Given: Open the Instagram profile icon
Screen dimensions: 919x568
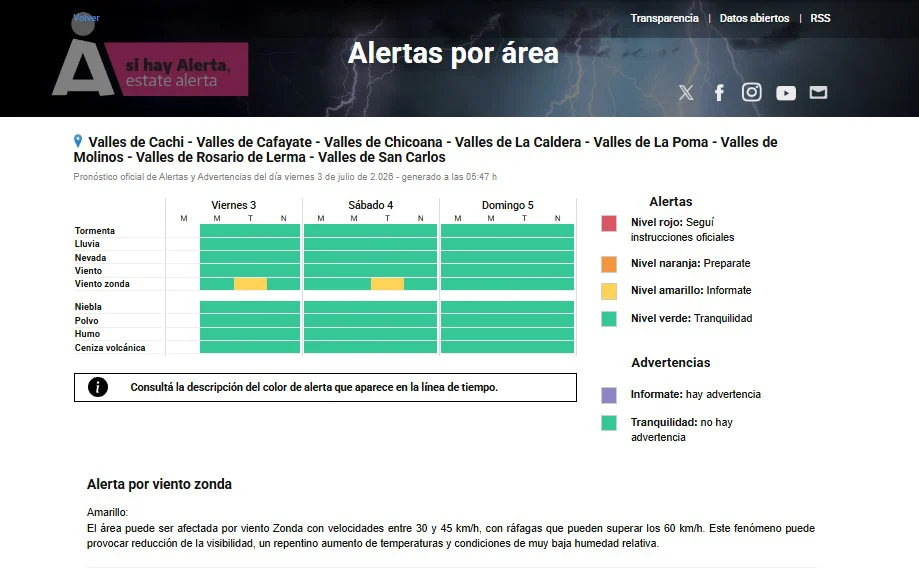Looking at the screenshot, I should point(751,92).
